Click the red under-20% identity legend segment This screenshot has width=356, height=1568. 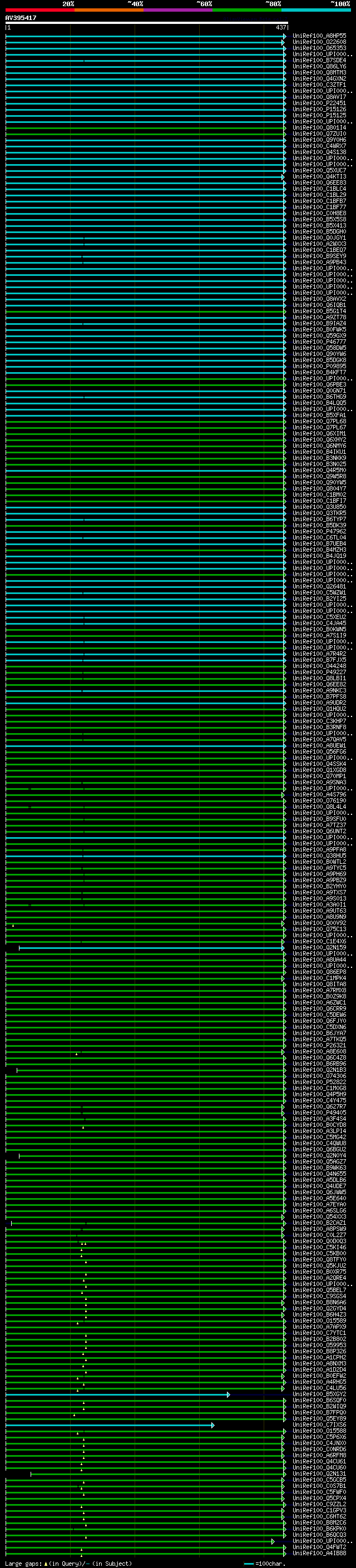[40, 10]
